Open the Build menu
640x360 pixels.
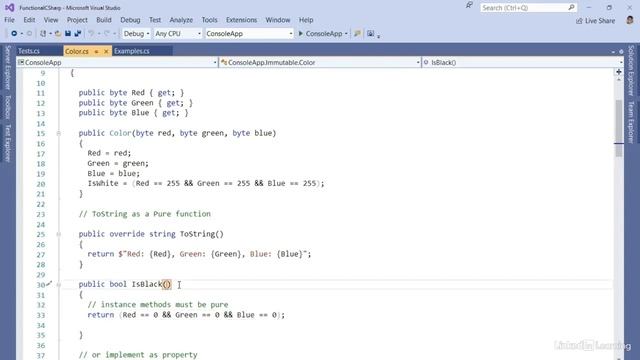(104, 20)
